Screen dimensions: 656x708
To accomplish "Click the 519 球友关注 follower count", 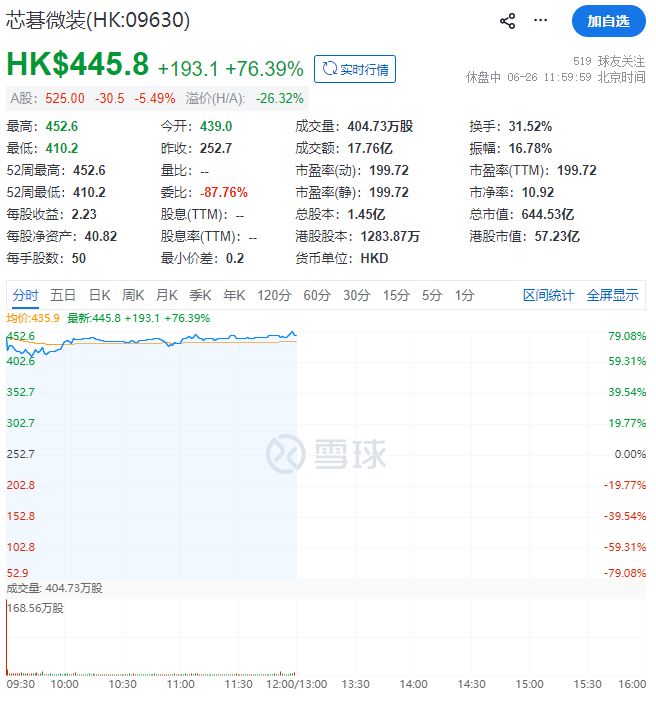I will click(x=609, y=61).
